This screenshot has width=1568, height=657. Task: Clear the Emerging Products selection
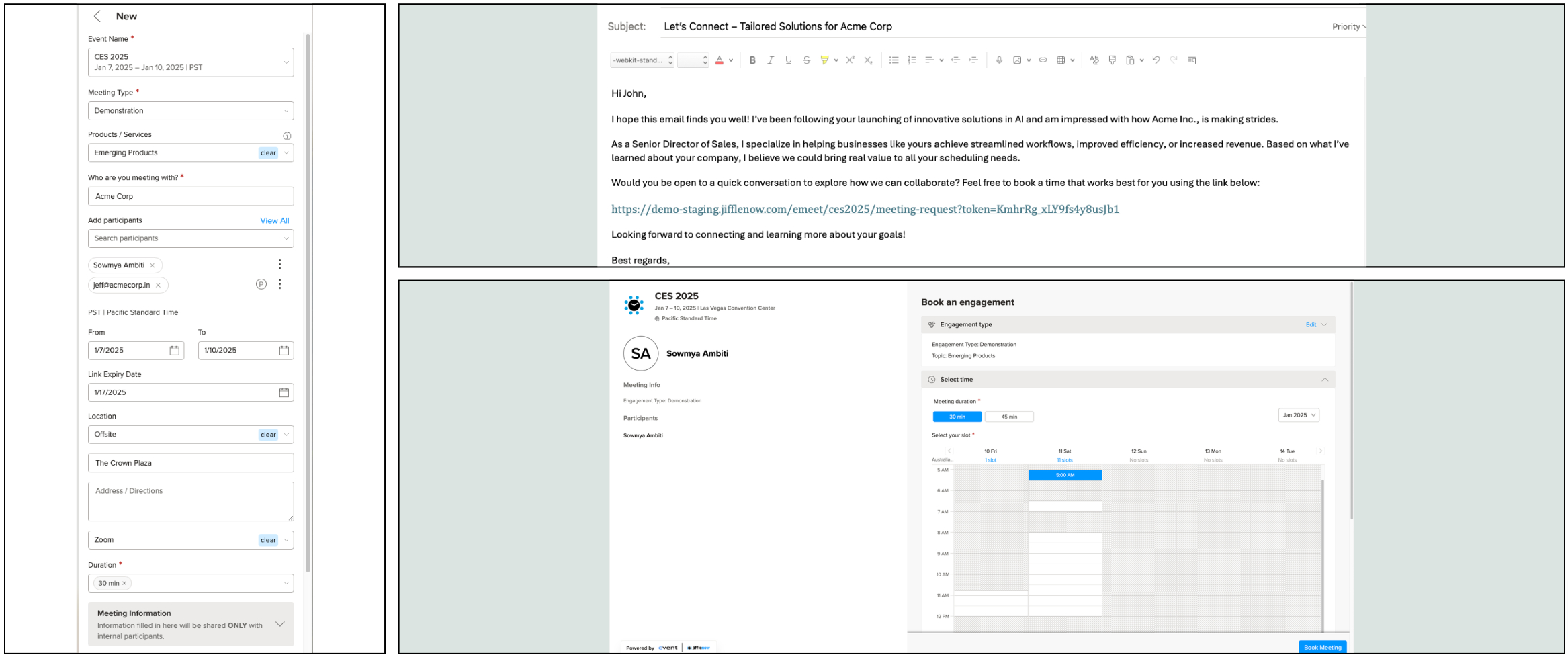point(268,153)
